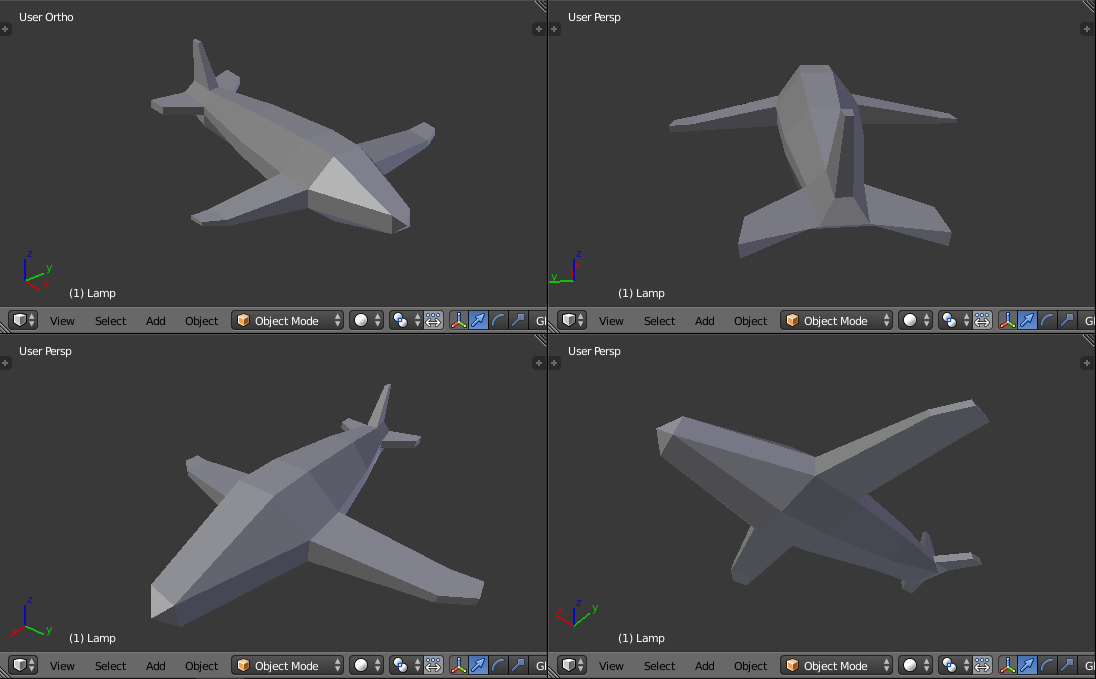1096x679 pixels.
Task: Open Select menu in top-left viewport header
Action: point(110,321)
